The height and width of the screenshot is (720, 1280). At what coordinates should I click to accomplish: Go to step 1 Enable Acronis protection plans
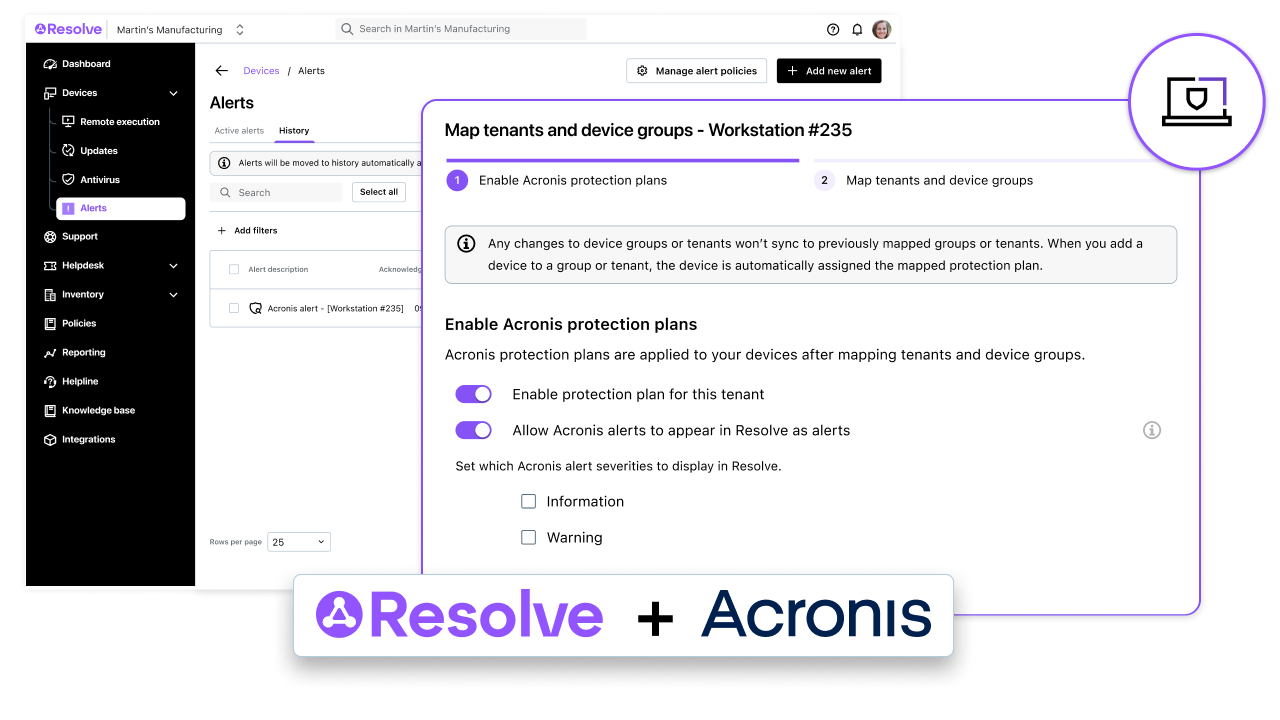coord(558,180)
